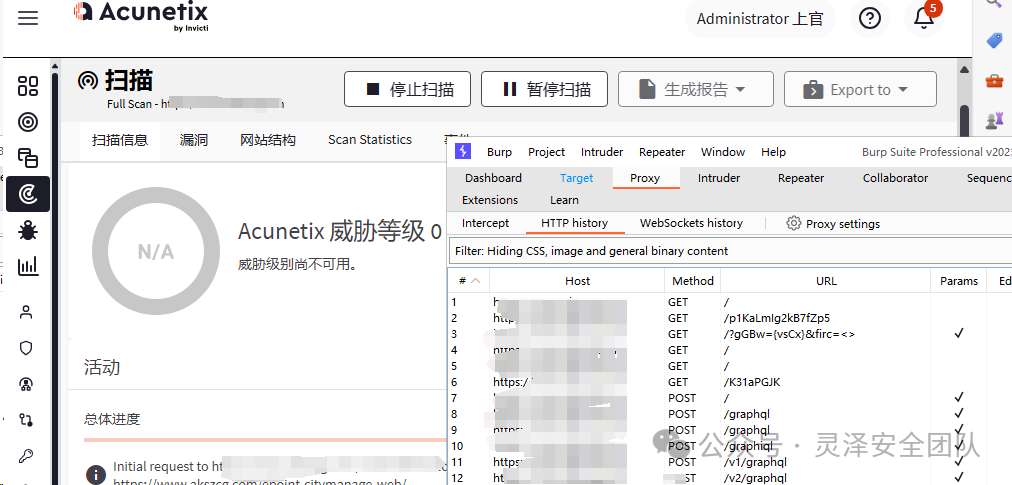1012x485 pixels.
Task: Open Administrator 上官 account menu
Action: tap(760, 19)
